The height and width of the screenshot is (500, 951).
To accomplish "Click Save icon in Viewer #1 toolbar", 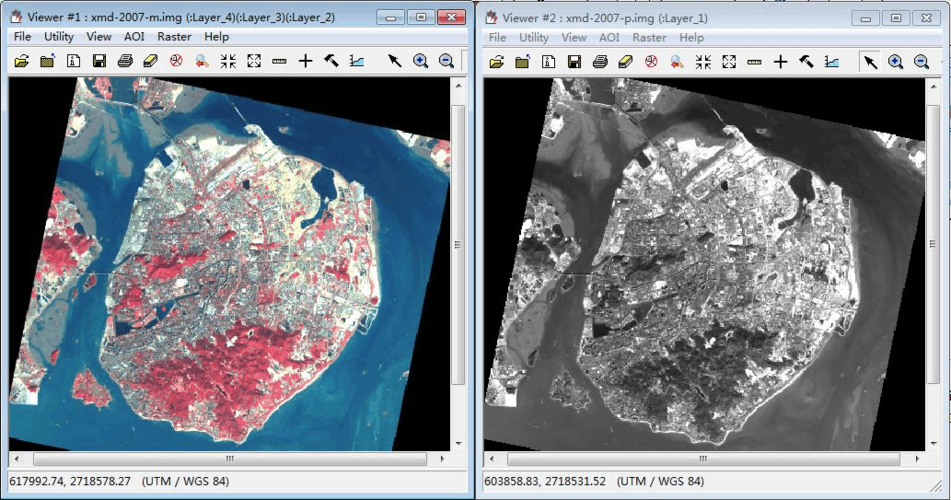I will click(x=99, y=61).
